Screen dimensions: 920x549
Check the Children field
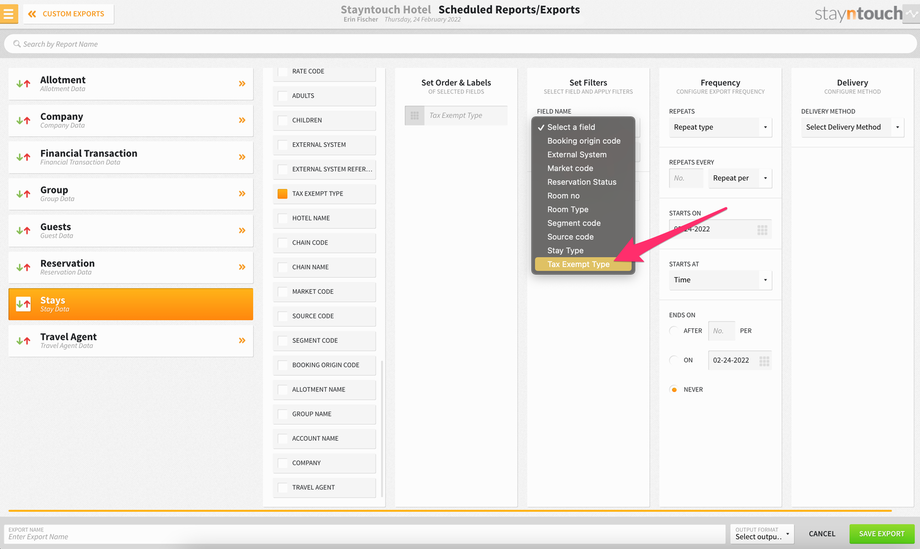pyautogui.click(x=283, y=120)
